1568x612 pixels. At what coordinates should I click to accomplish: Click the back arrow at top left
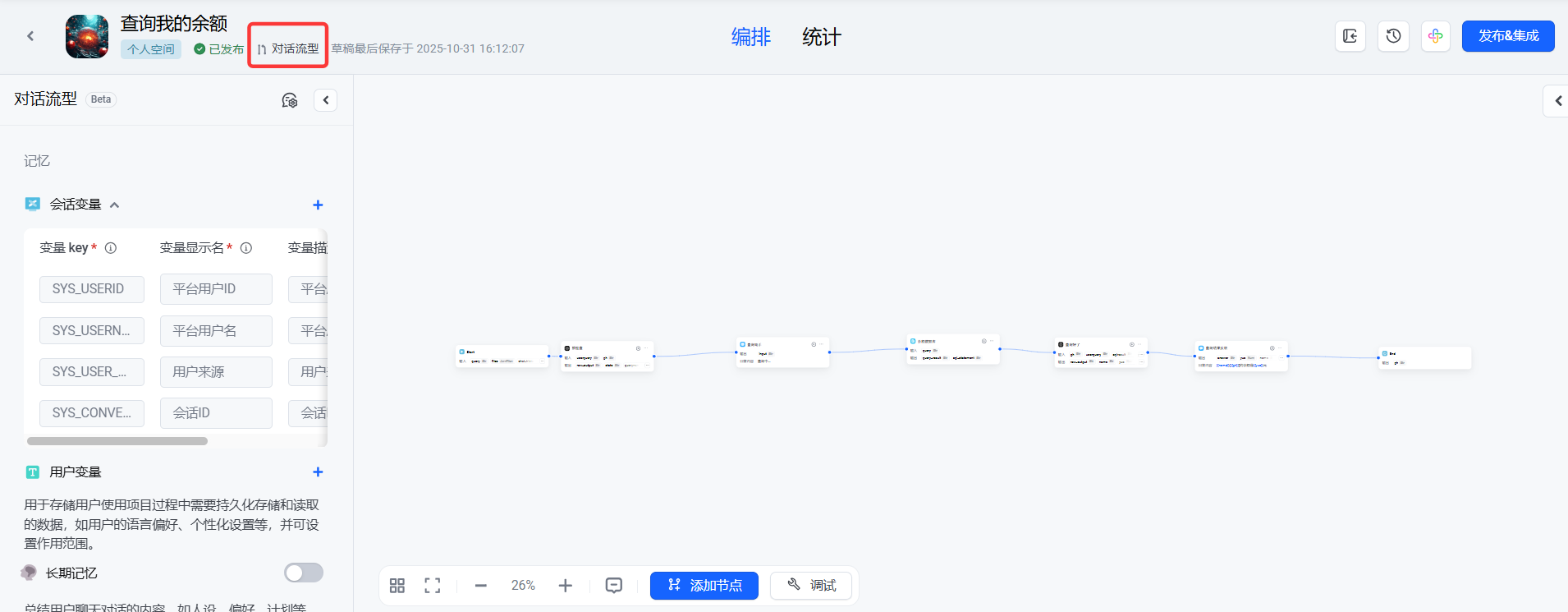click(x=30, y=36)
